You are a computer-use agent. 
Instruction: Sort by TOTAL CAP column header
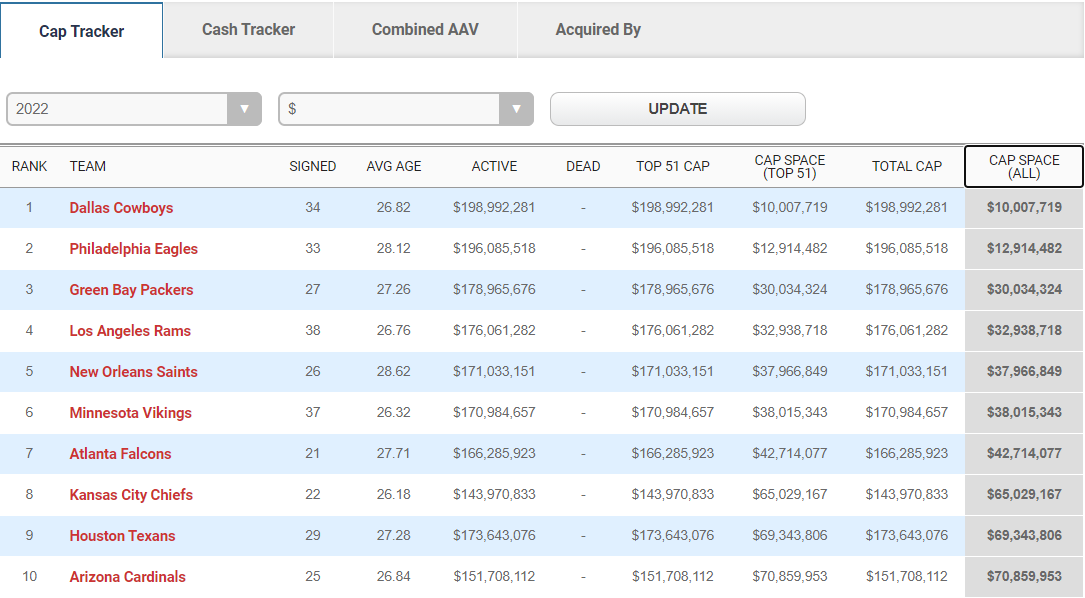click(907, 167)
